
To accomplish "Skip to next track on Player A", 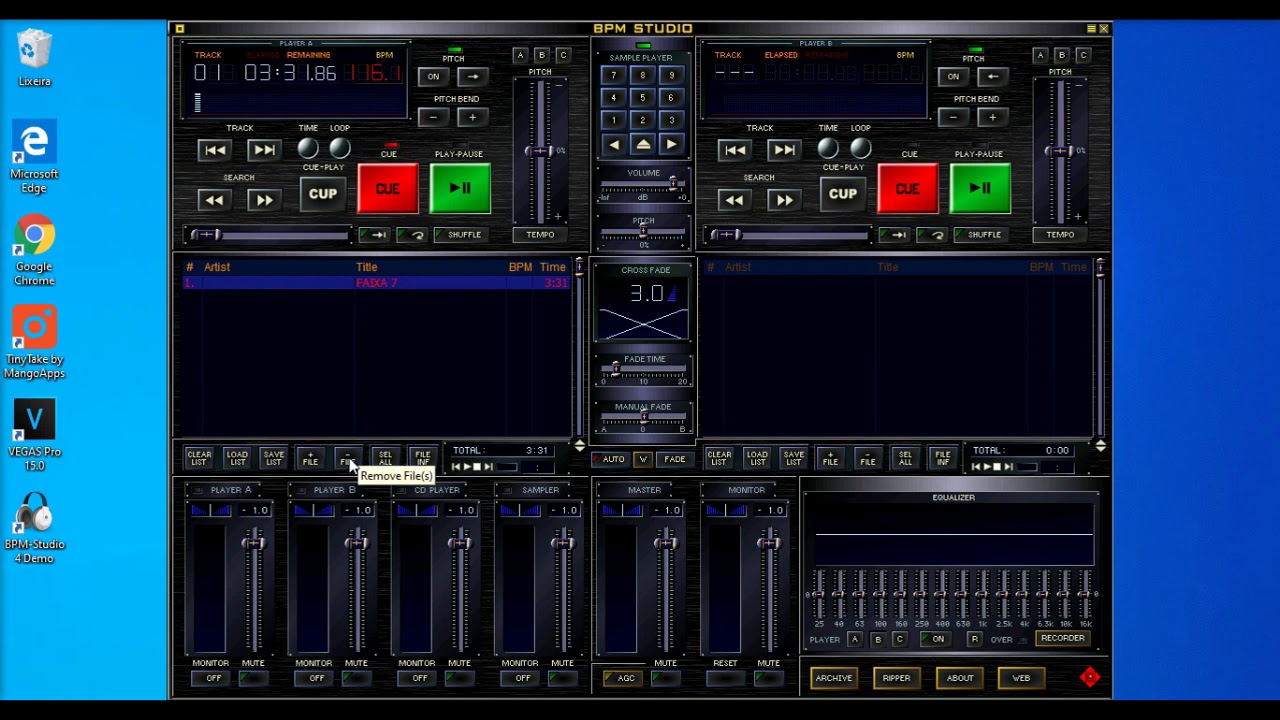I will pos(263,150).
